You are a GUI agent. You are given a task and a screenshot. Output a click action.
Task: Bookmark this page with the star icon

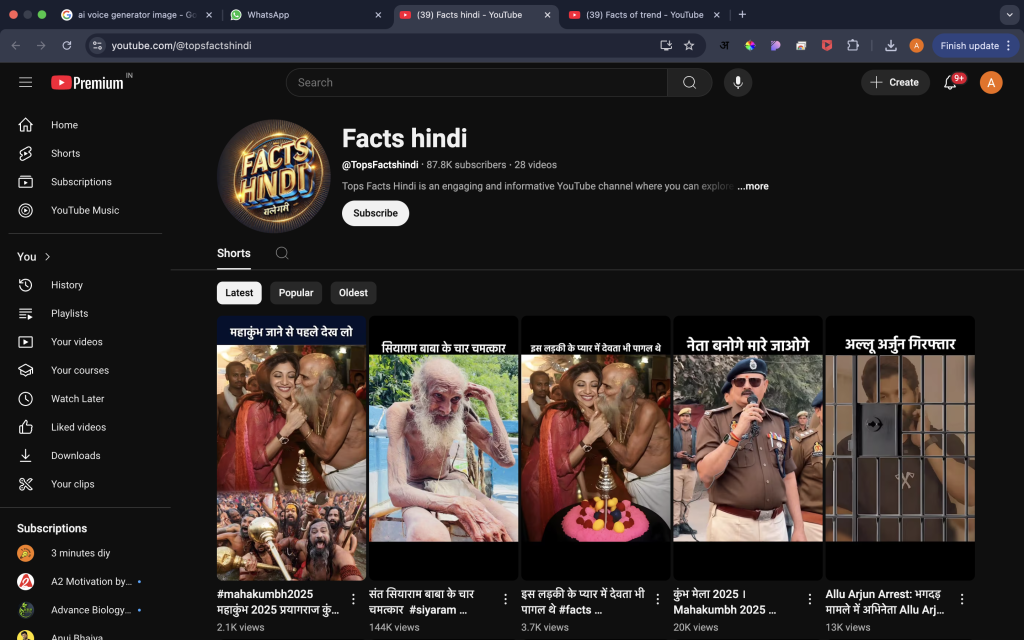[x=689, y=45]
